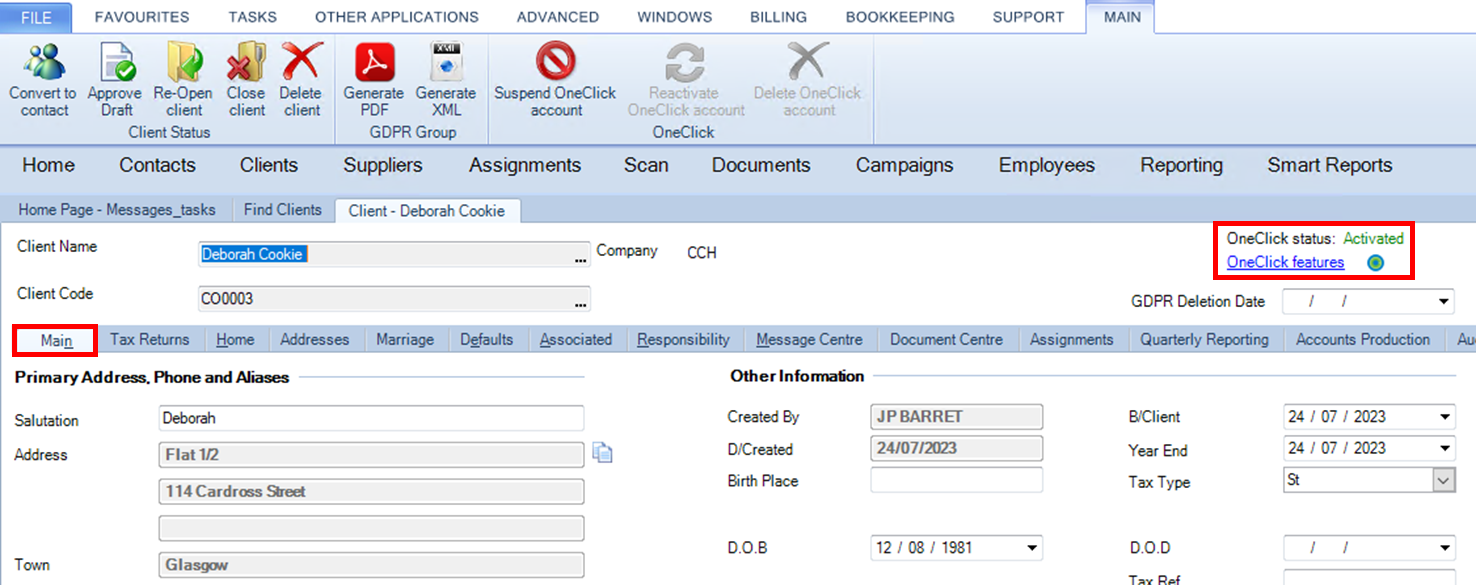Click the Close client icon

(x=246, y=62)
